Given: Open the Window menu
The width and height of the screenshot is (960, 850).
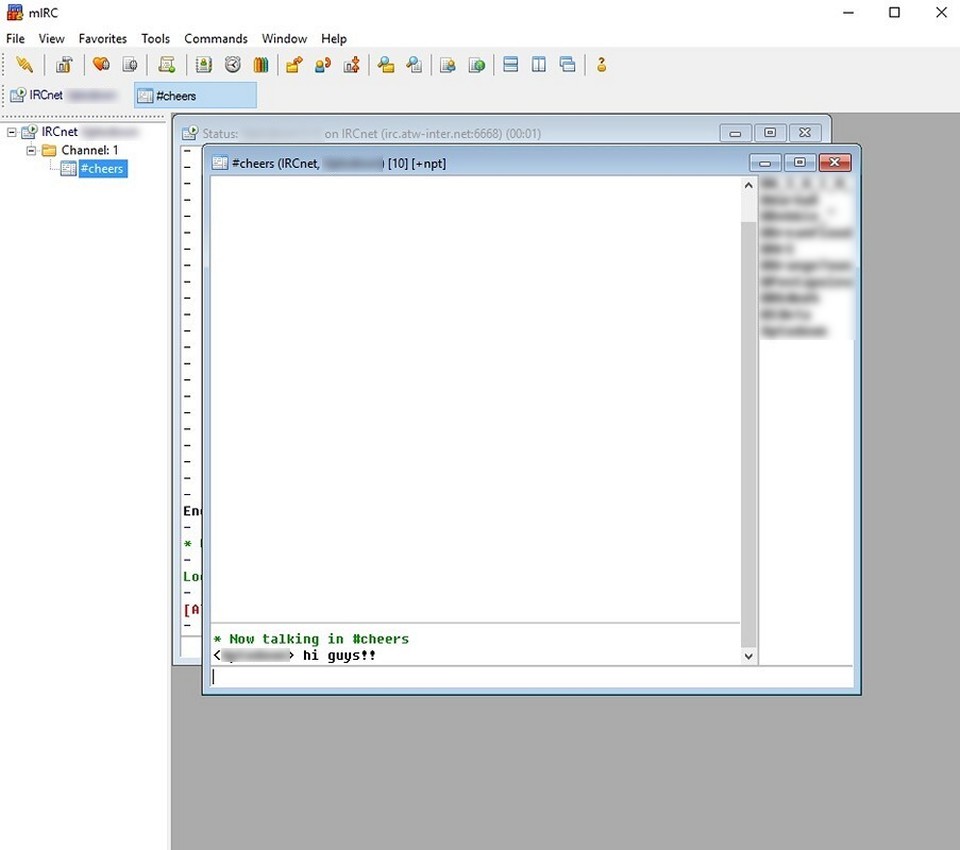Looking at the screenshot, I should [x=284, y=39].
